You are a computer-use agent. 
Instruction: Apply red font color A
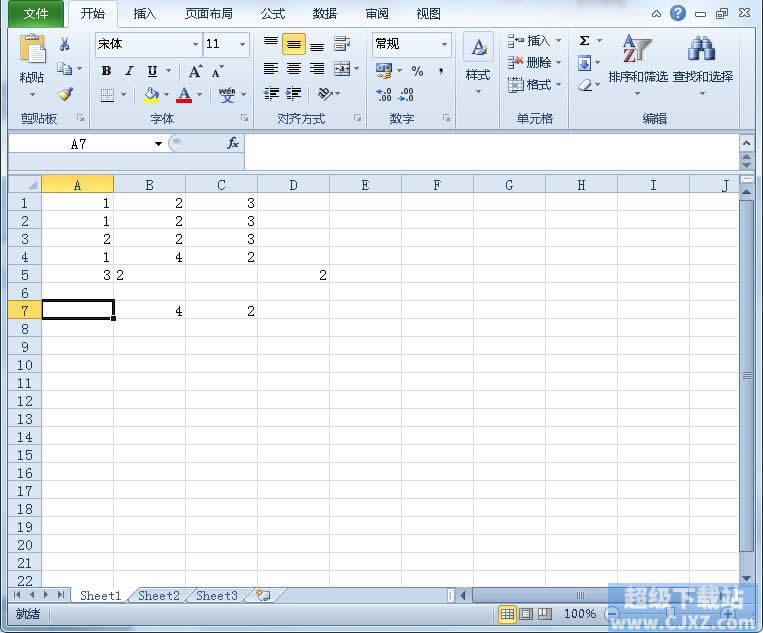click(184, 94)
